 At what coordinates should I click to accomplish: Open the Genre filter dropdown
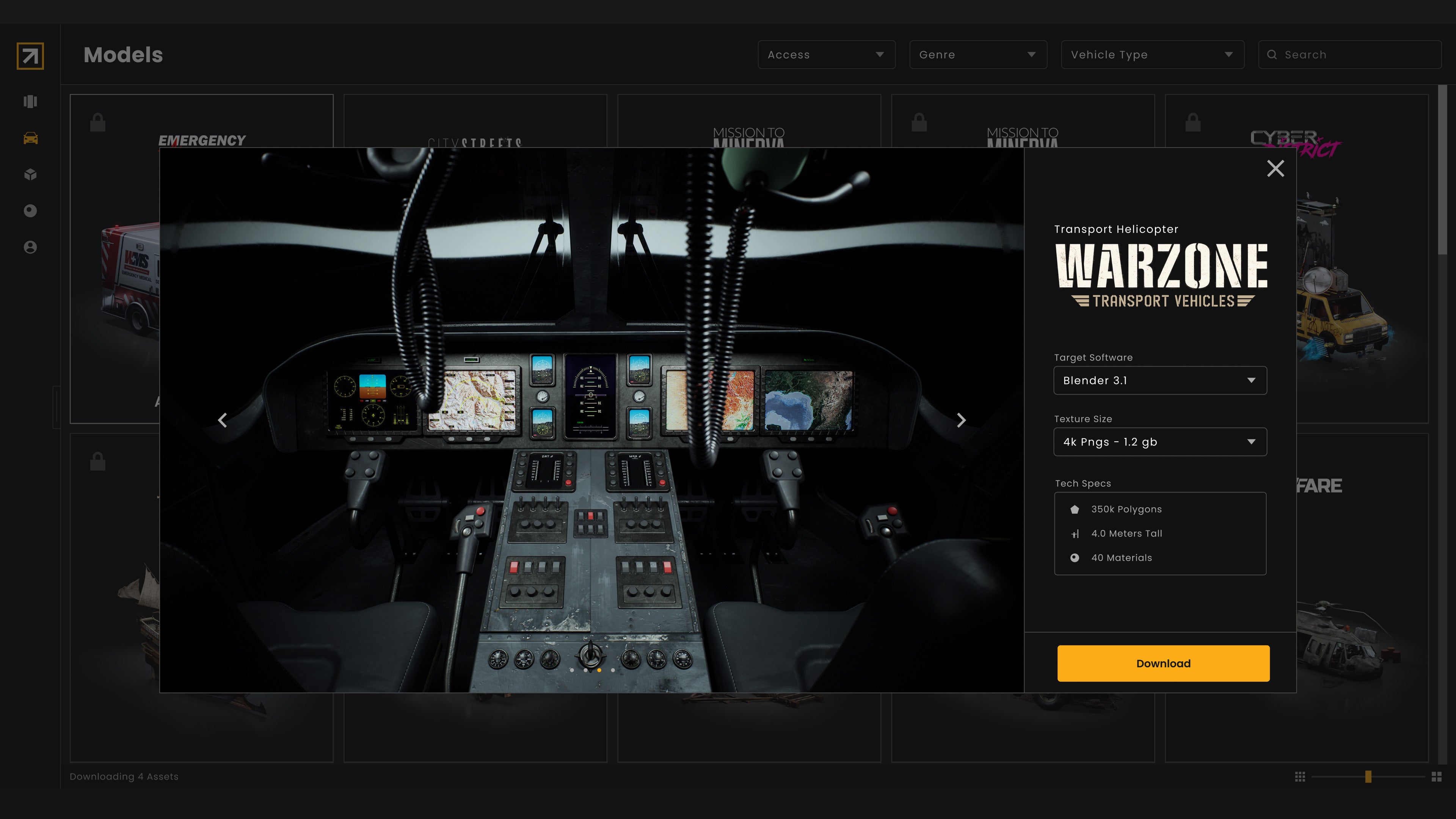coord(978,54)
